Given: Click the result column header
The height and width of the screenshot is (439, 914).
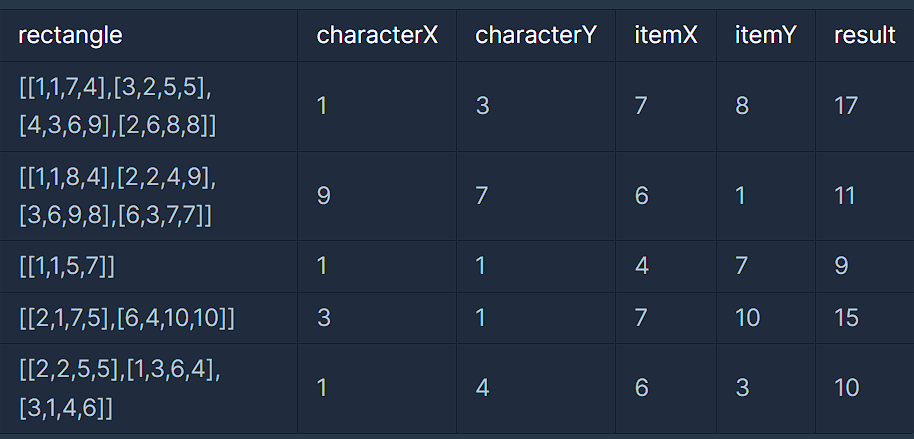Looking at the screenshot, I should click(864, 36).
